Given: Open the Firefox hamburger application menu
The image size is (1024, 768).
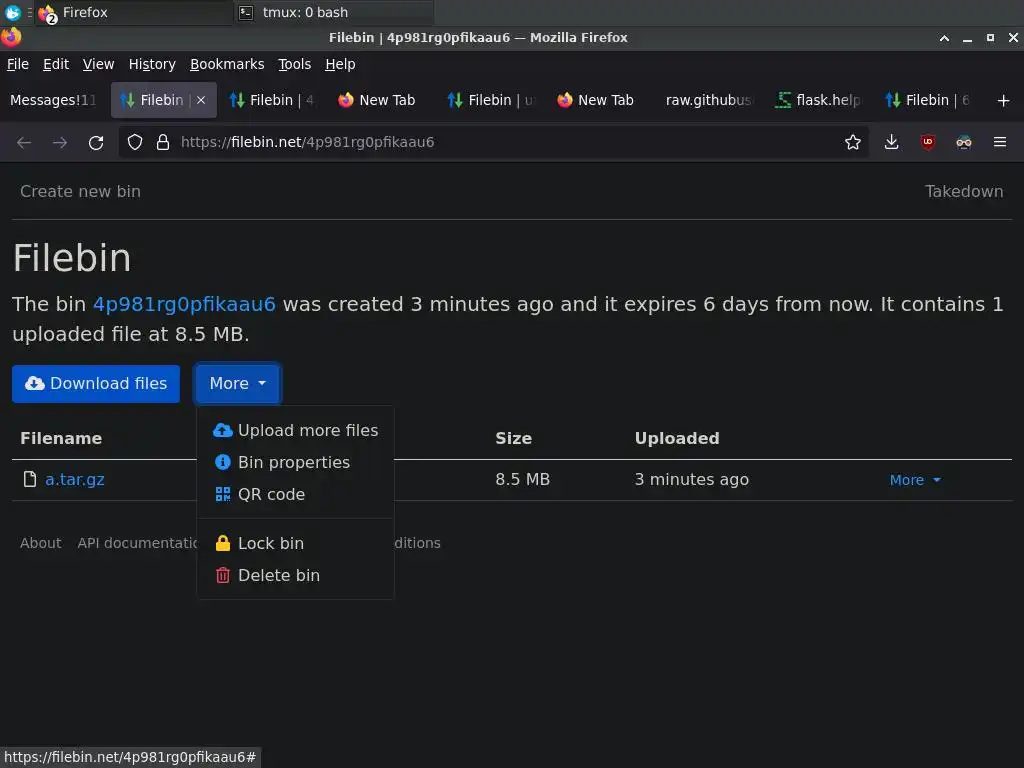Looking at the screenshot, I should click(999, 142).
